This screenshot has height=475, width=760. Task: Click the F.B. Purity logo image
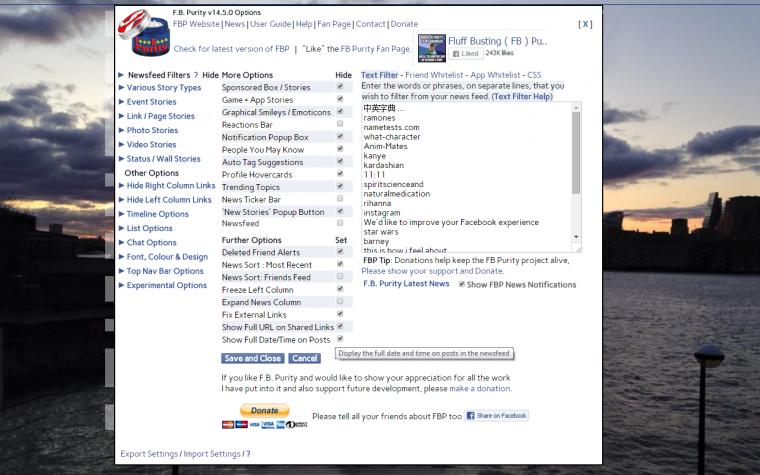coord(144,37)
